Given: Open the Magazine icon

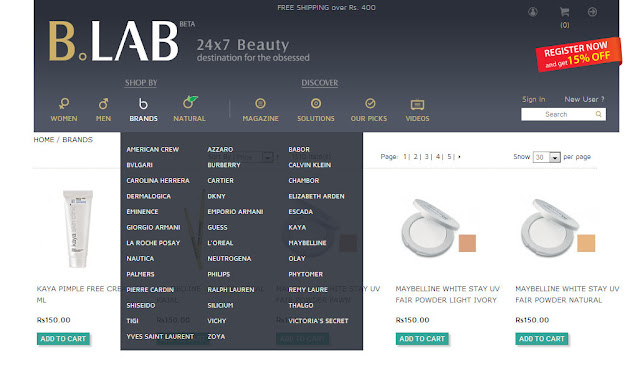Looking at the screenshot, I should tap(260, 104).
